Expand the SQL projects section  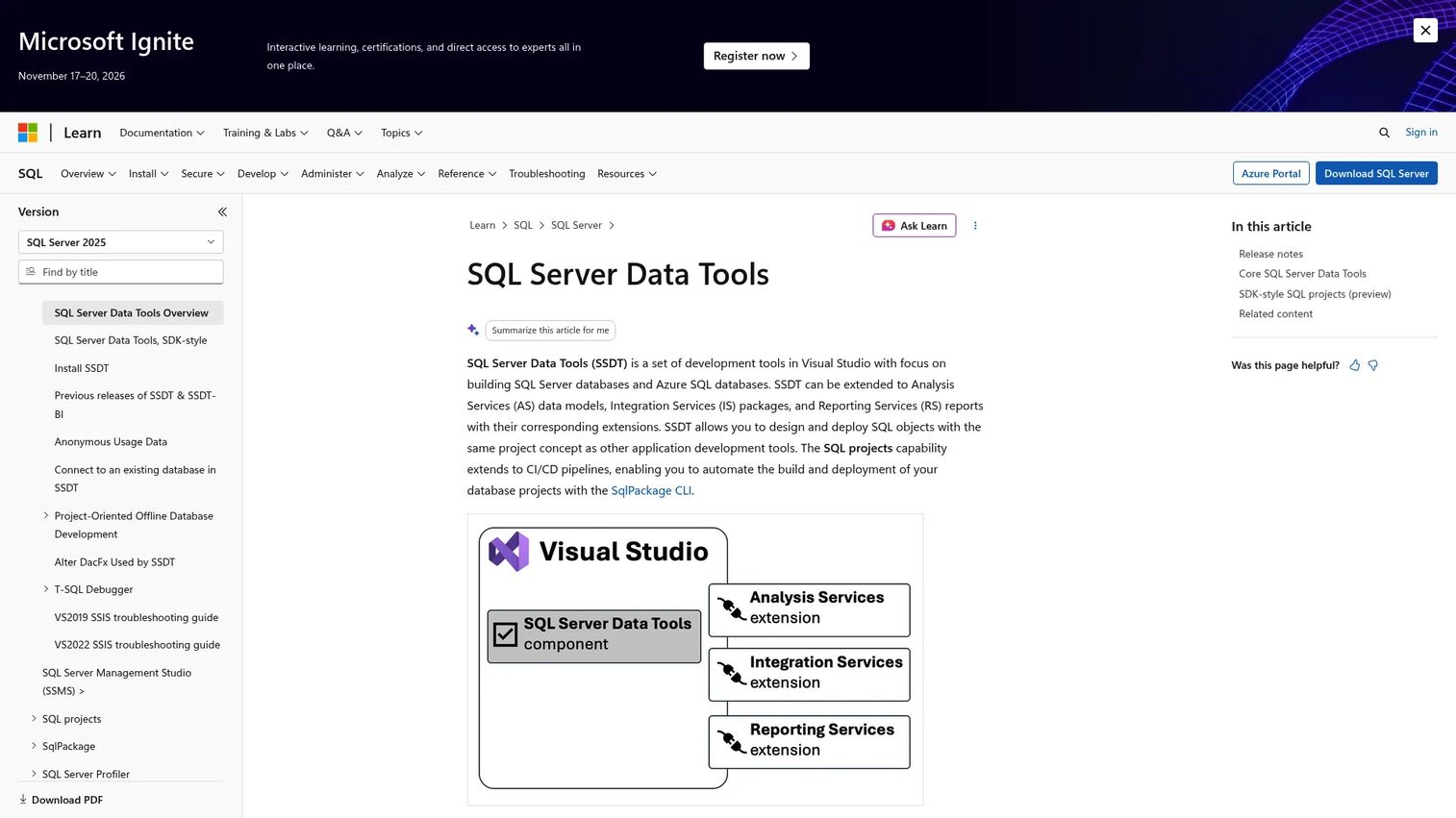click(x=34, y=719)
